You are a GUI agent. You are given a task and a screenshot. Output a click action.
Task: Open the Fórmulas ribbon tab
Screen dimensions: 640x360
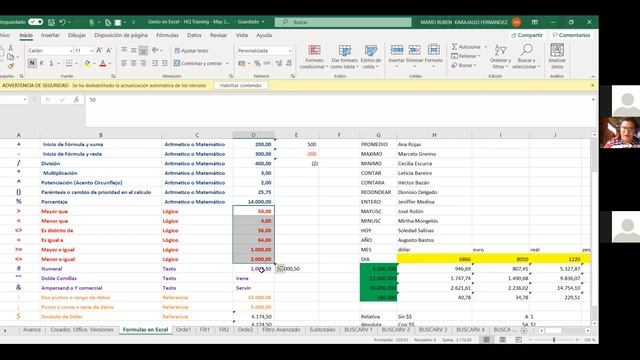(167, 35)
